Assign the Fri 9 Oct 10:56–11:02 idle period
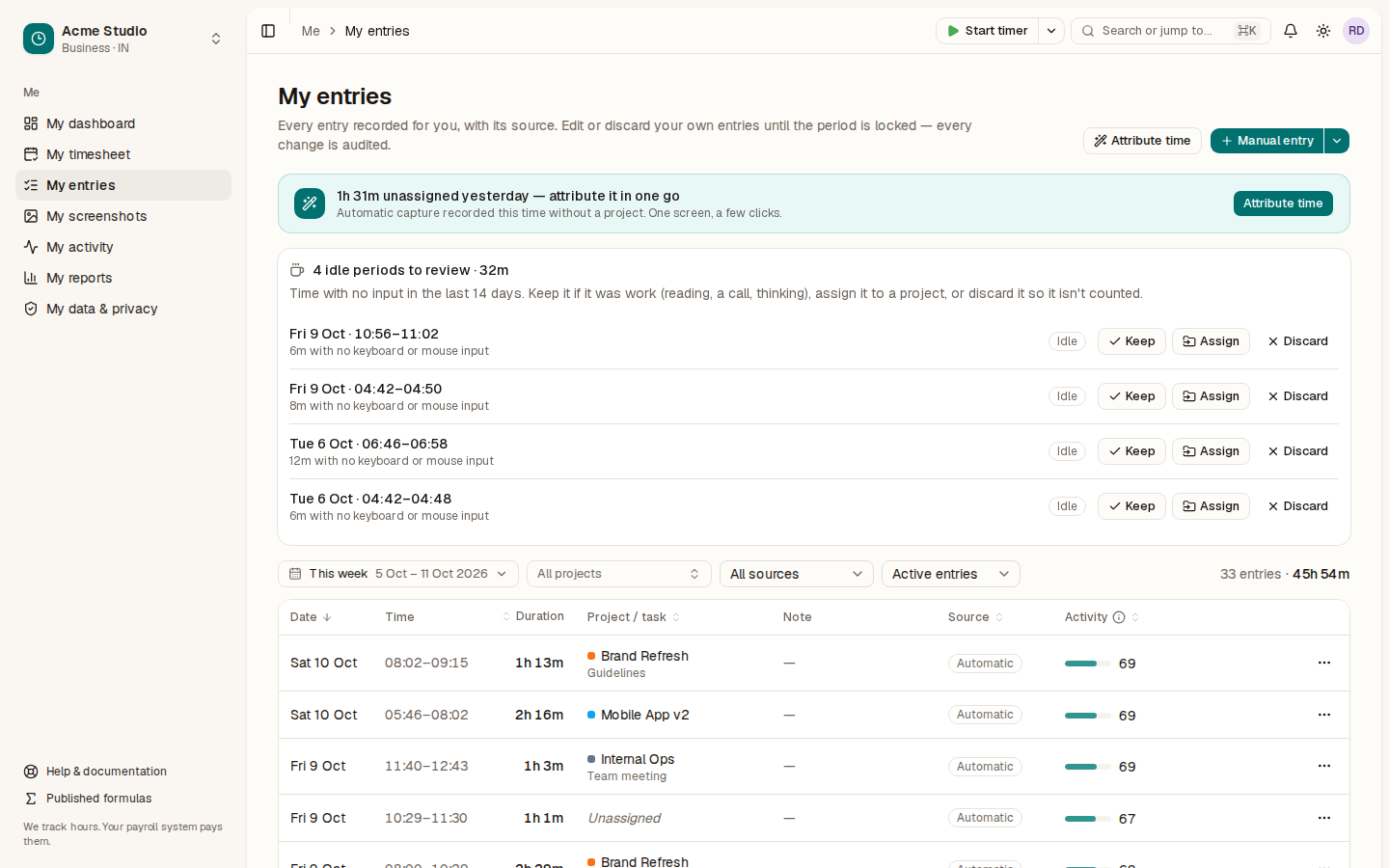This screenshot has width=1389, height=868. 1211,341
